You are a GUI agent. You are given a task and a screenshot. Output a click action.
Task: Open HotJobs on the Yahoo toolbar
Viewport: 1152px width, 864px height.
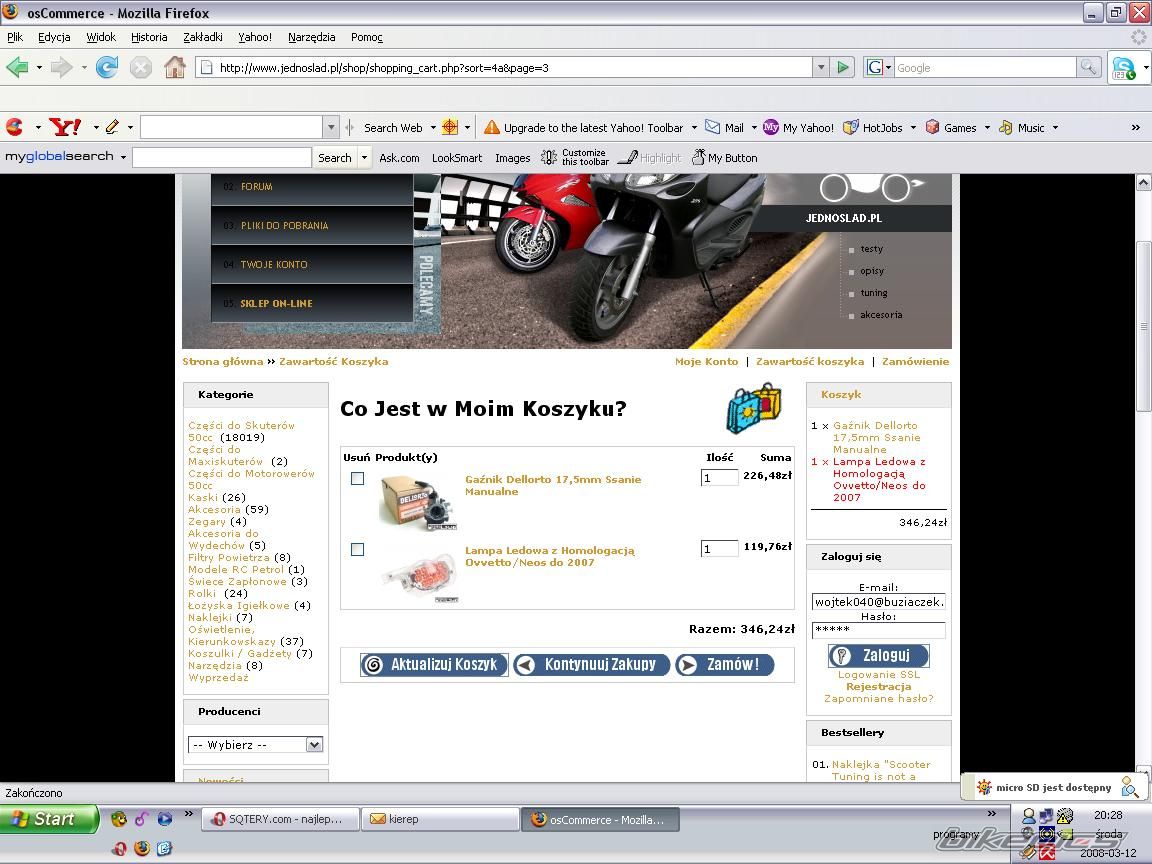click(872, 127)
